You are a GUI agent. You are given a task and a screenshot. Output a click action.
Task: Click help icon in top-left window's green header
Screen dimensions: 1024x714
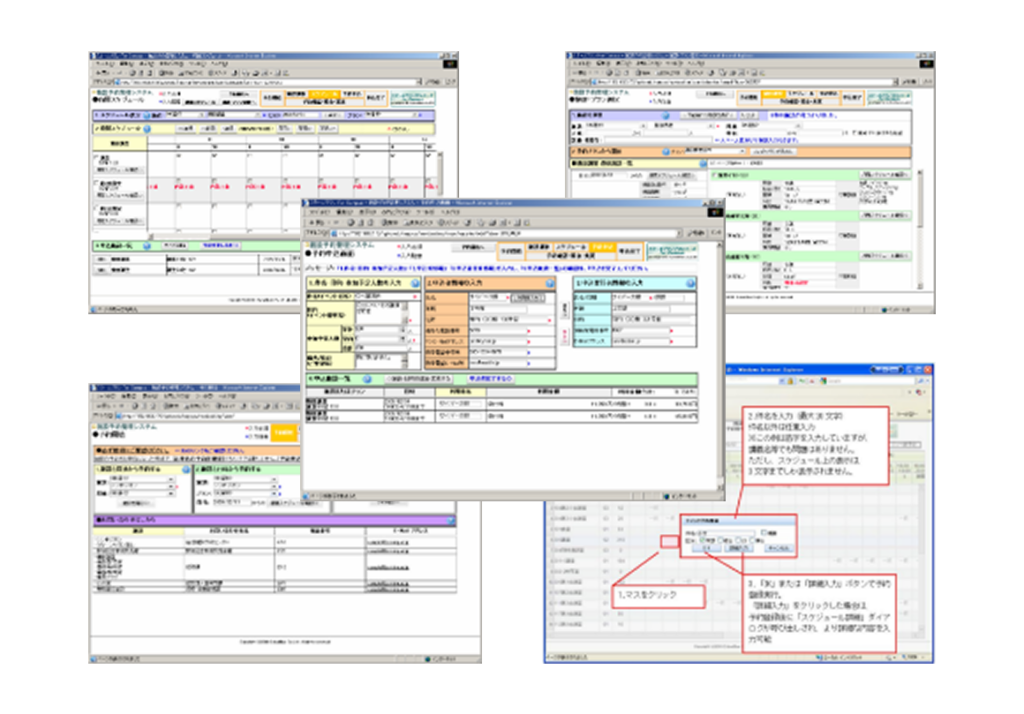tap(147, 246)
